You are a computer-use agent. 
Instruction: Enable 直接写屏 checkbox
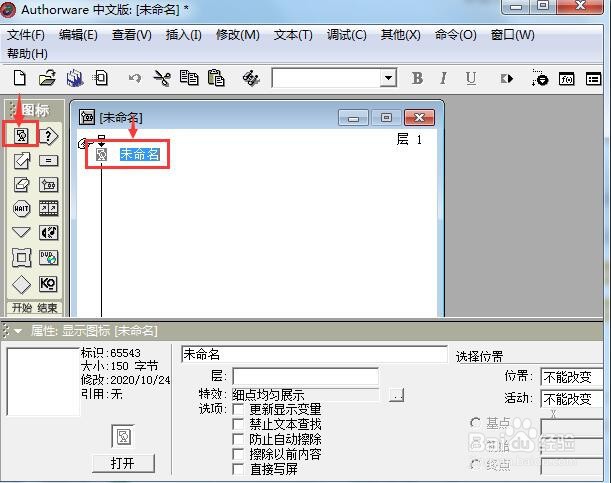[238, 469]
